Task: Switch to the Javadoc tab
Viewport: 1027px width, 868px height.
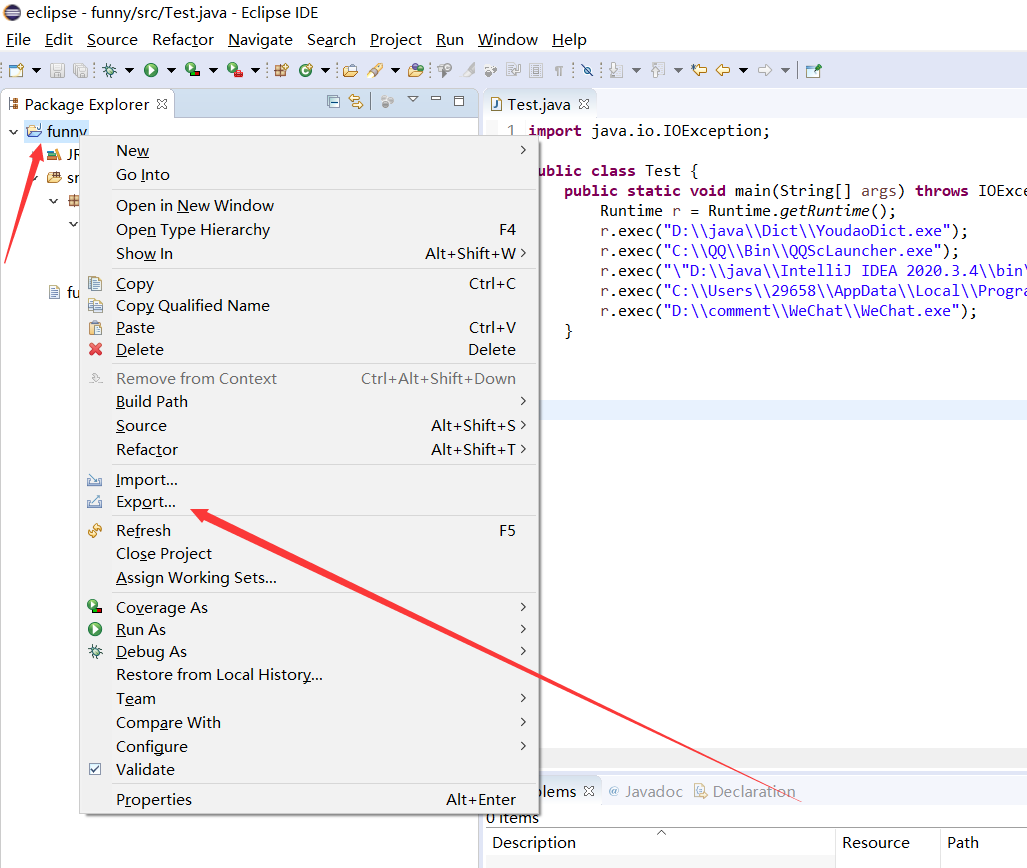Action: click(646, 792)
